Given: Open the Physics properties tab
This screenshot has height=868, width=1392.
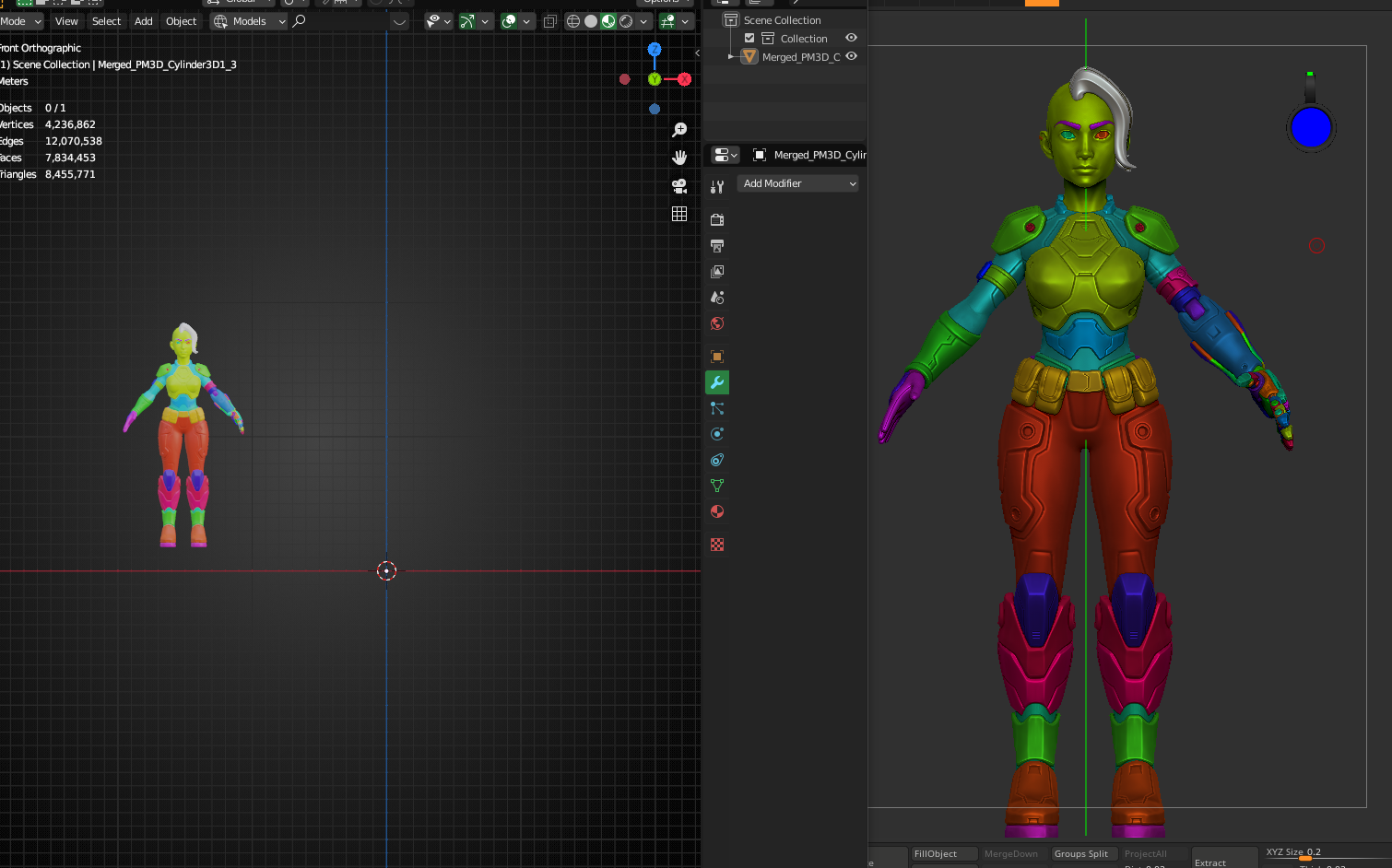Looking at the screenshot, I should click(x=717, y=434).
